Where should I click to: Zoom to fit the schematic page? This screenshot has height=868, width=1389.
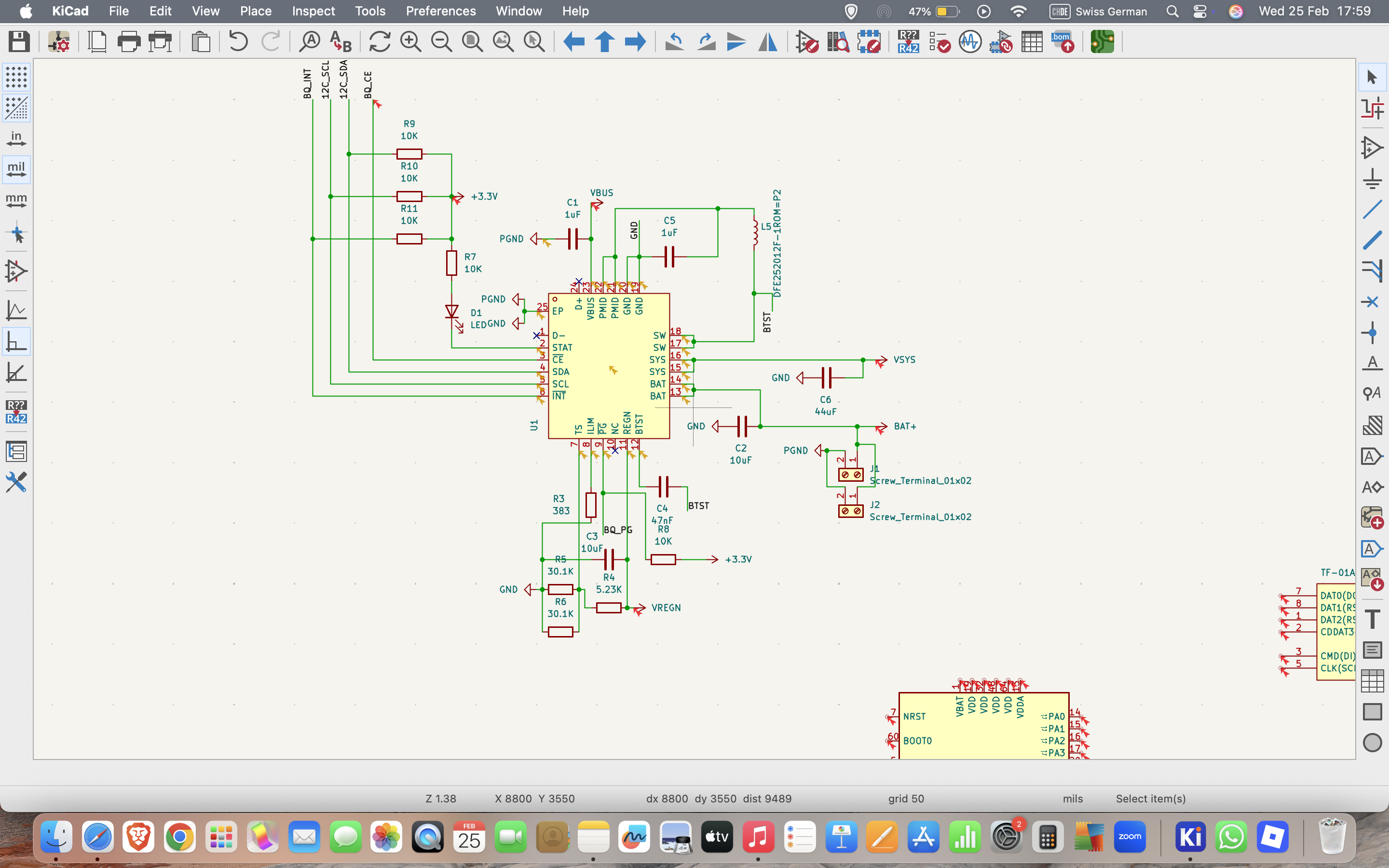(472, 42)
